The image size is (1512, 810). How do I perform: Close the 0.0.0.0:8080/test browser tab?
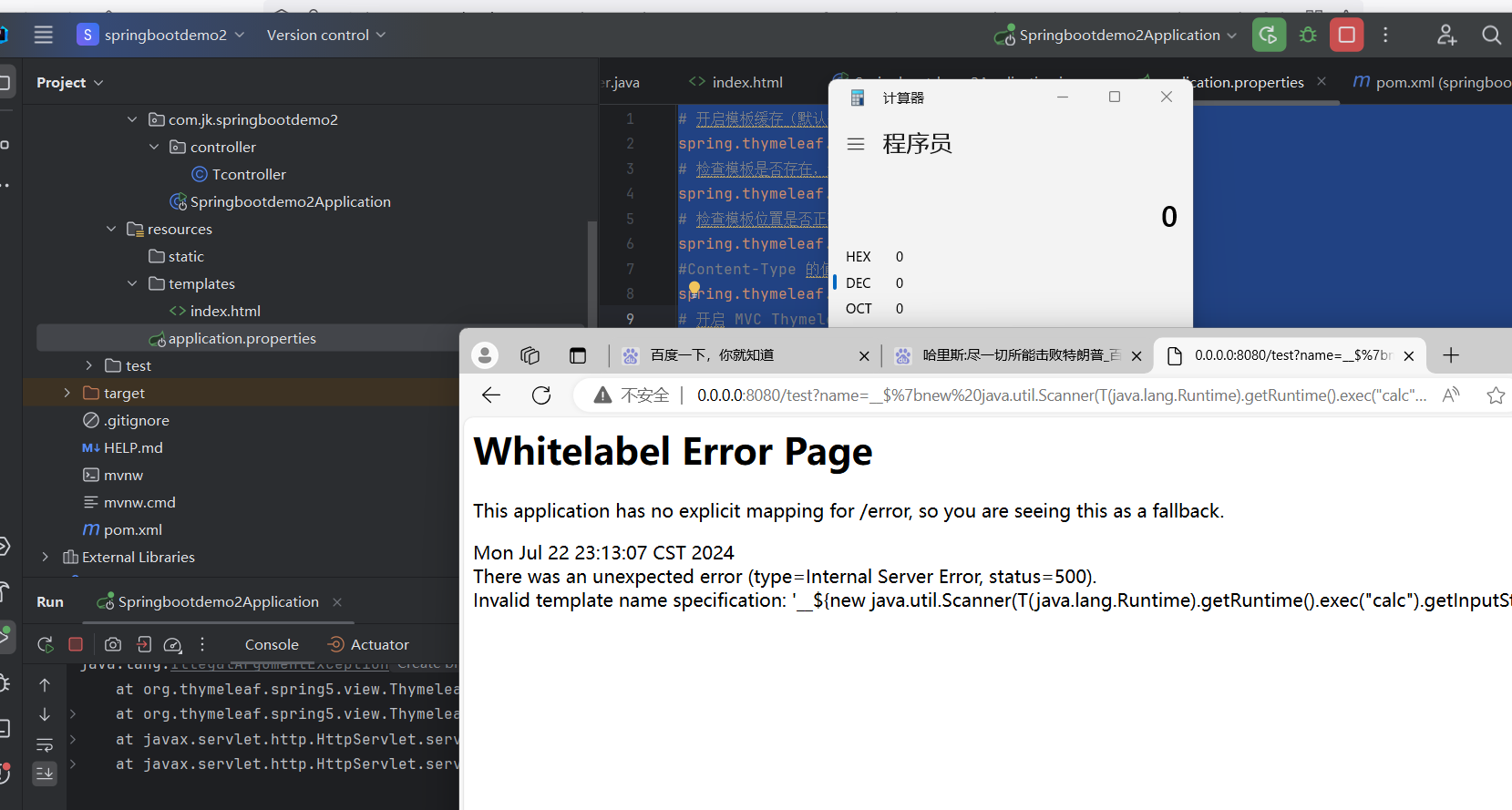click(1409, 355)
